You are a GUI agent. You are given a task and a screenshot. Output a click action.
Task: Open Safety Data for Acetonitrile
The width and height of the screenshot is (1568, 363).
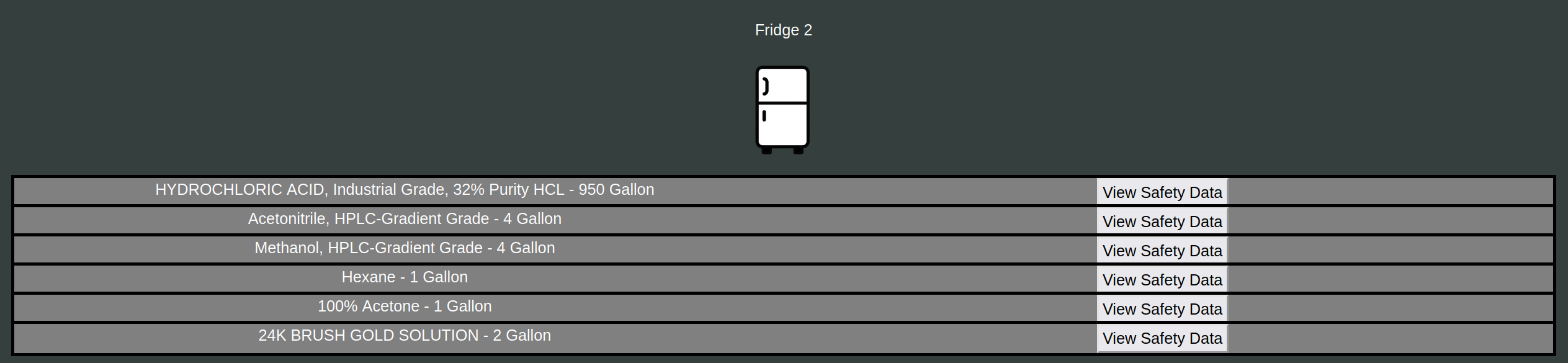click(1162, 222)
